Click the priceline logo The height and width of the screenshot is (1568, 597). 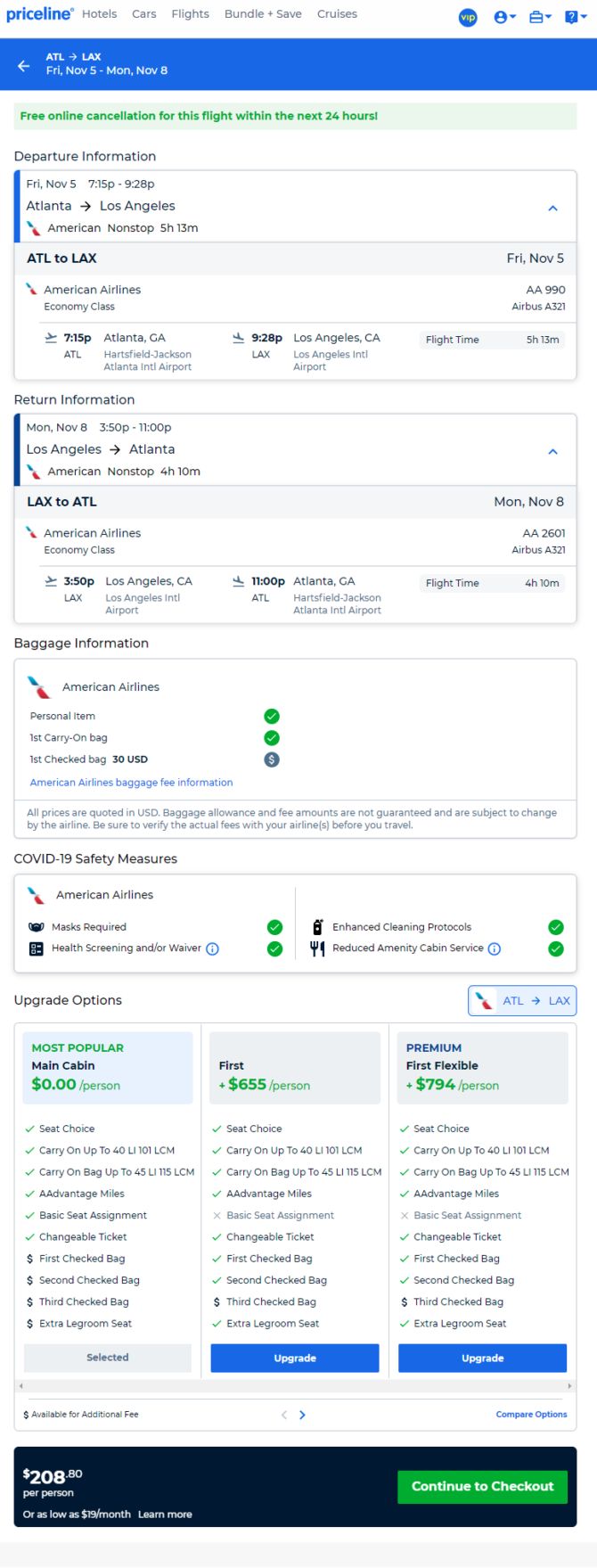coord(39,14)
